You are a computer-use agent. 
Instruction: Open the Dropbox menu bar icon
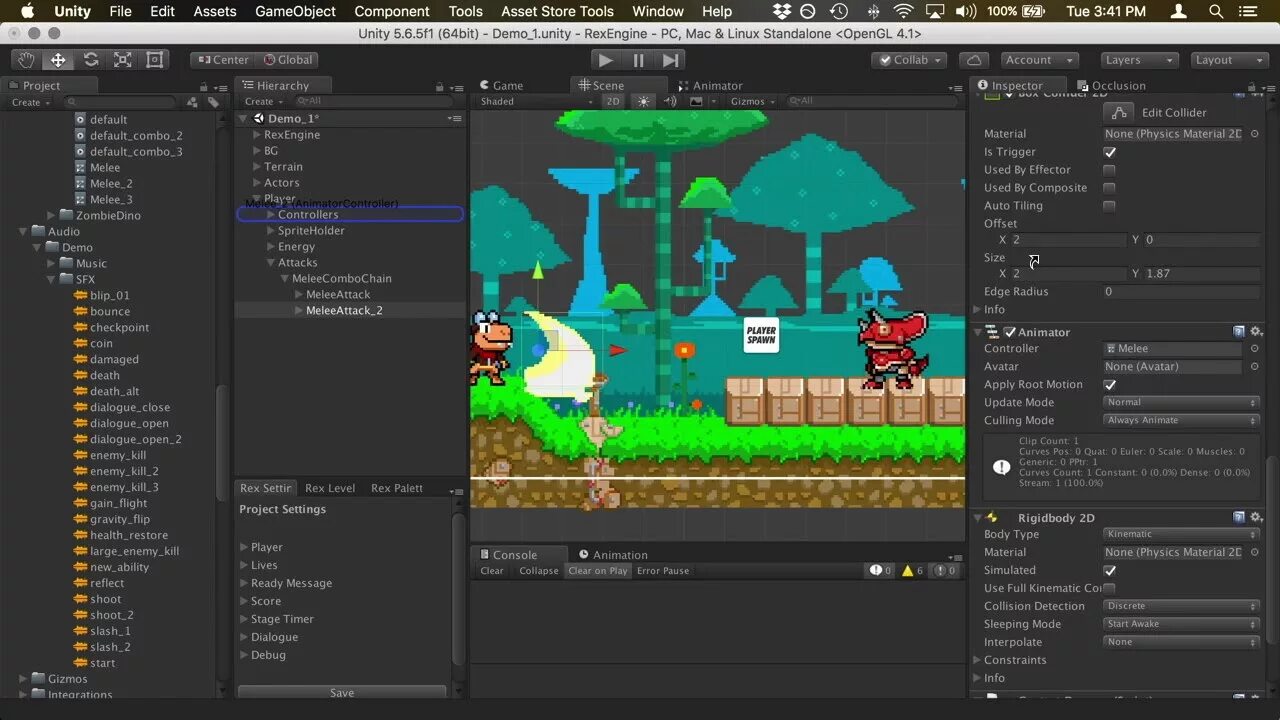pos(782,12)
